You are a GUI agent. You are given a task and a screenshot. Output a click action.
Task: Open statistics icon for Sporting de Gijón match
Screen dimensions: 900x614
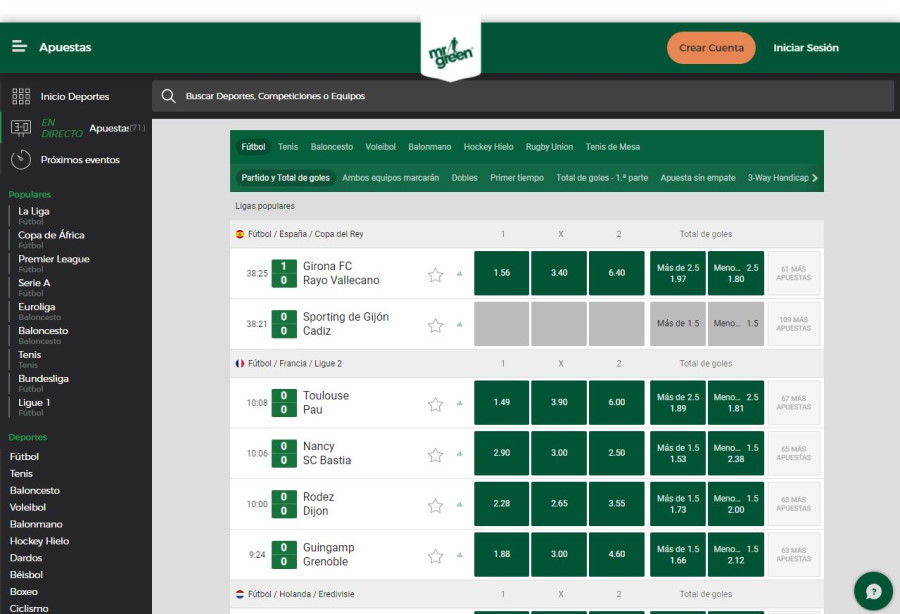point(460,324)
